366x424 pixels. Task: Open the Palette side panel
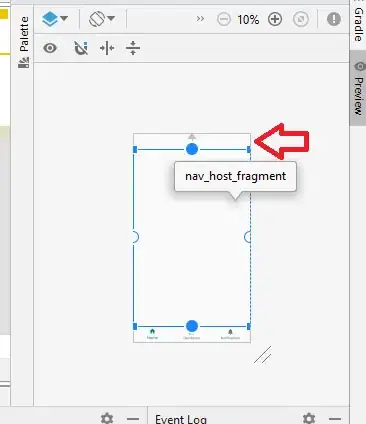tap(24, 42)
